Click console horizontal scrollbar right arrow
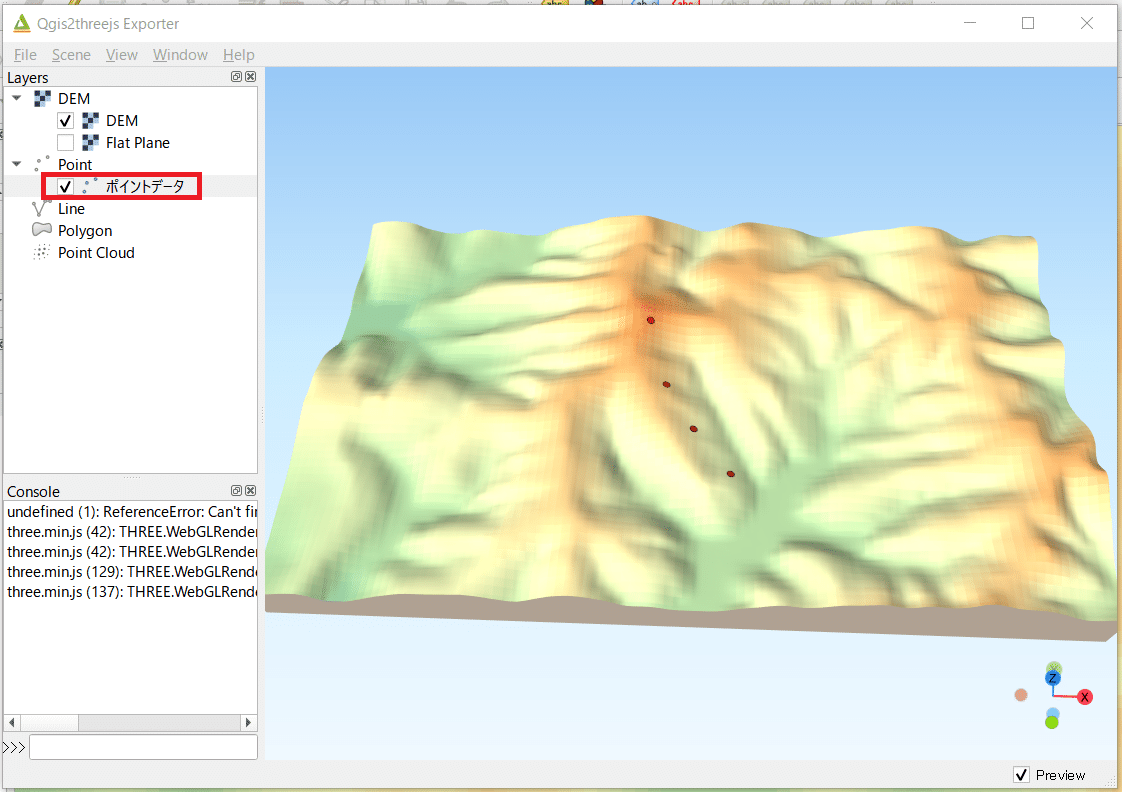This screenshot has height=792, width=1122. tap(248, 723)
